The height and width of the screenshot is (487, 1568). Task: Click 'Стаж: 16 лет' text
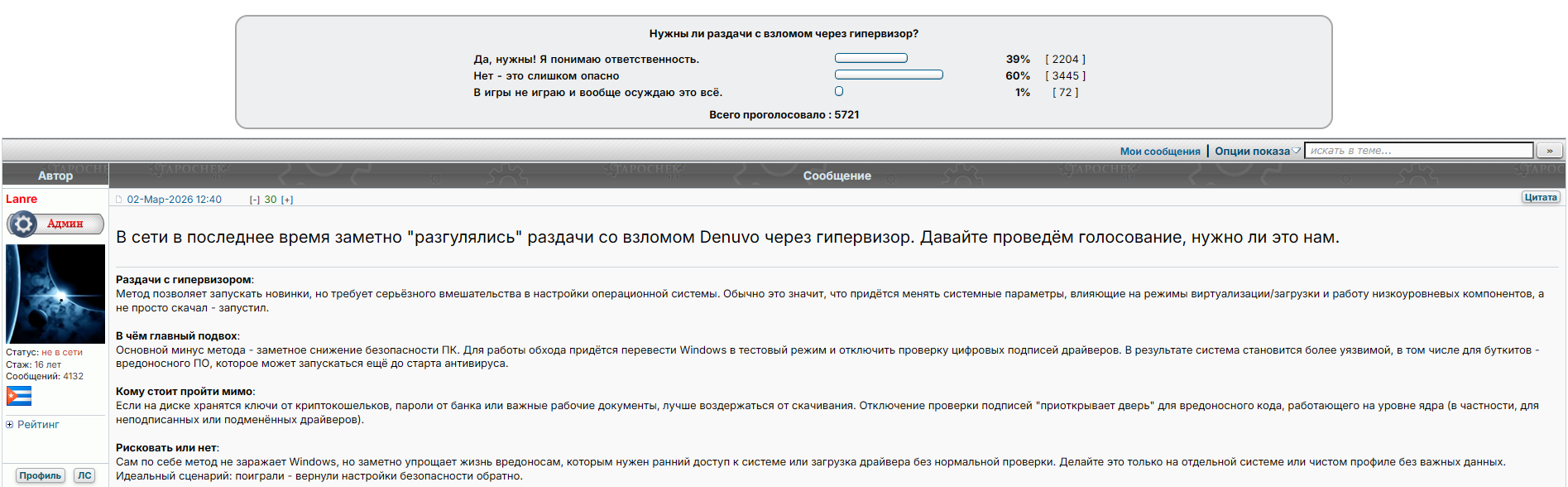coord(33,364)
